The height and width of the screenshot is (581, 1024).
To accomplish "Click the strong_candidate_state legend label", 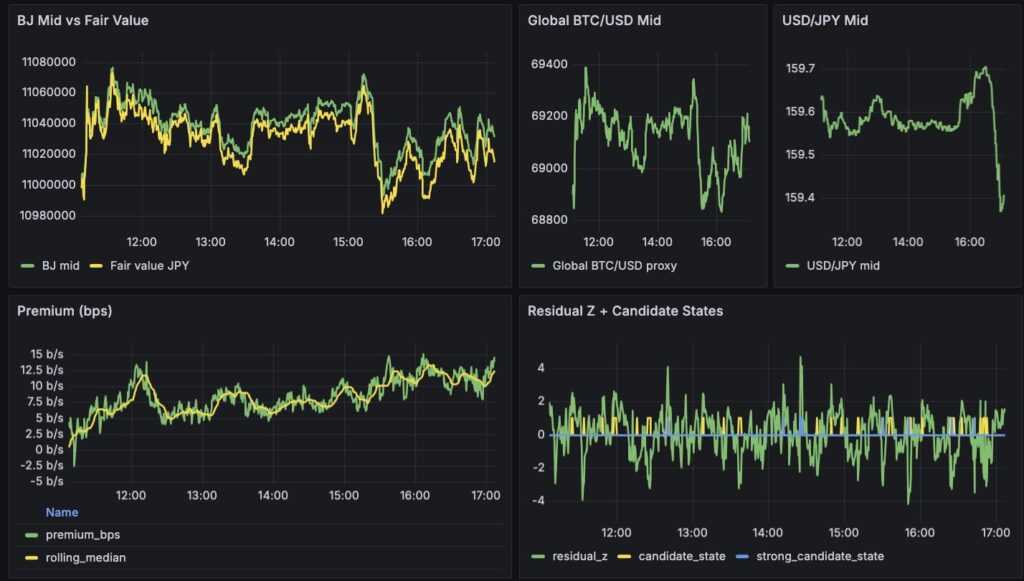I will click(820, 556).
